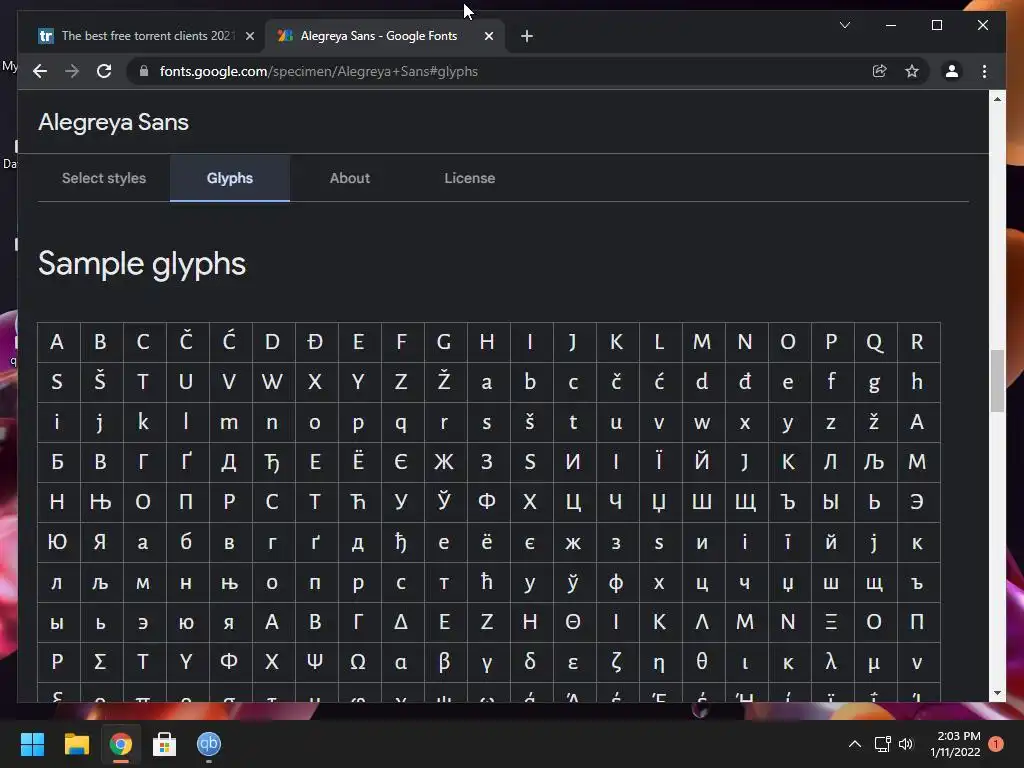The width and height of the screenshot is (1024, 768).
Task: Reload the Google Fonts page
Action: [104, 71]
